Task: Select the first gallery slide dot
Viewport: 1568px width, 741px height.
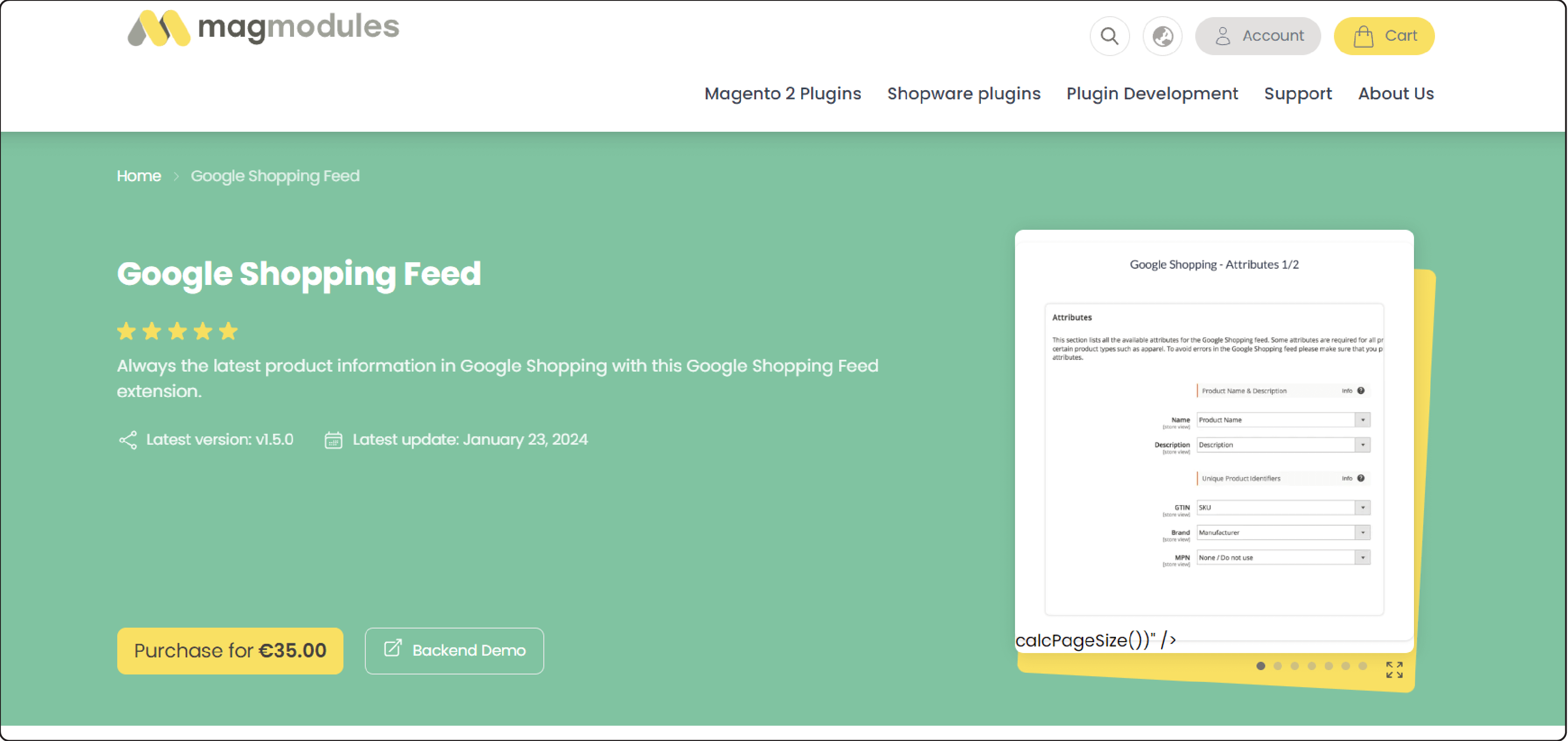Action: pos(1260,666)
